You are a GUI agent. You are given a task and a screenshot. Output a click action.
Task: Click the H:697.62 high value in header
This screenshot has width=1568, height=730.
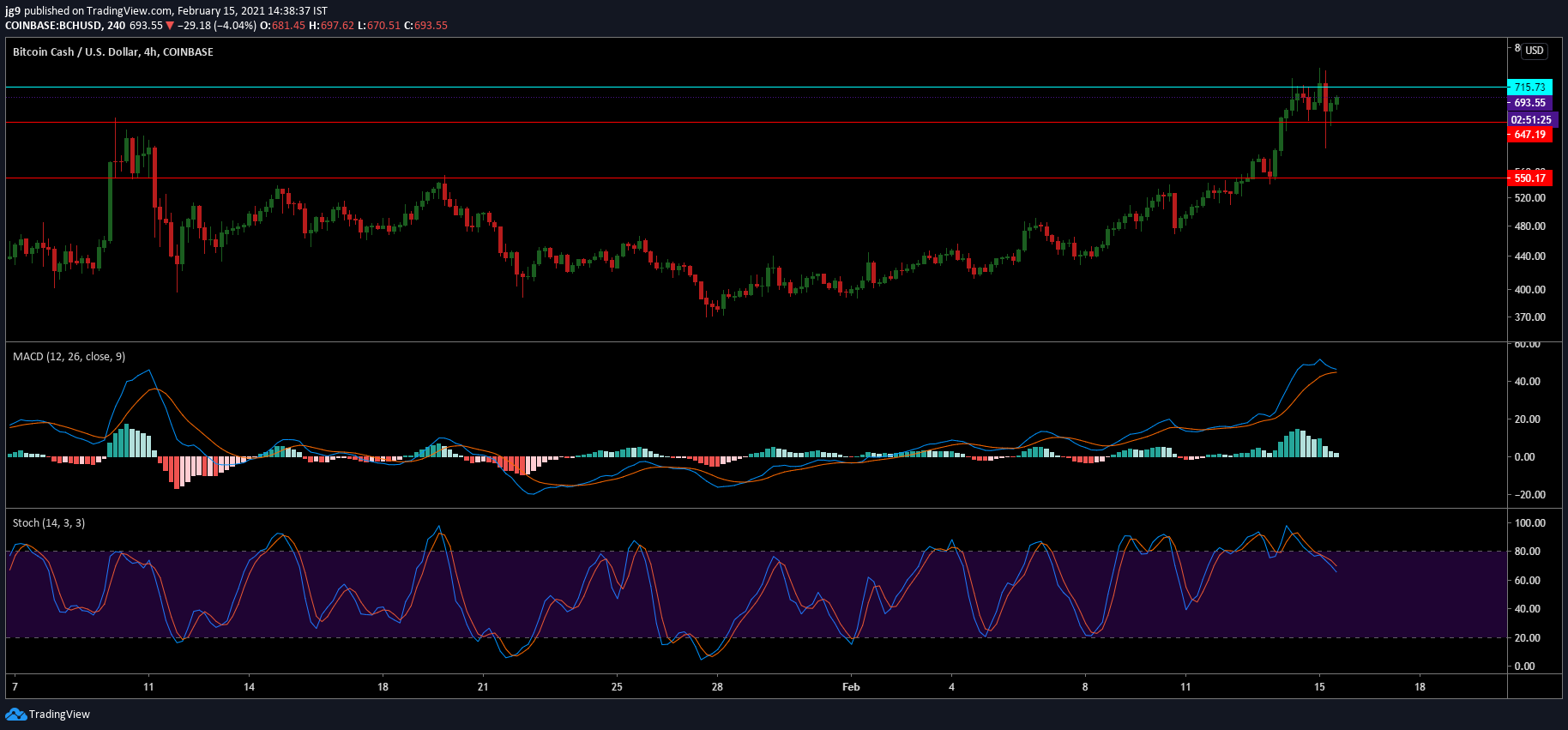click(331, 26)
